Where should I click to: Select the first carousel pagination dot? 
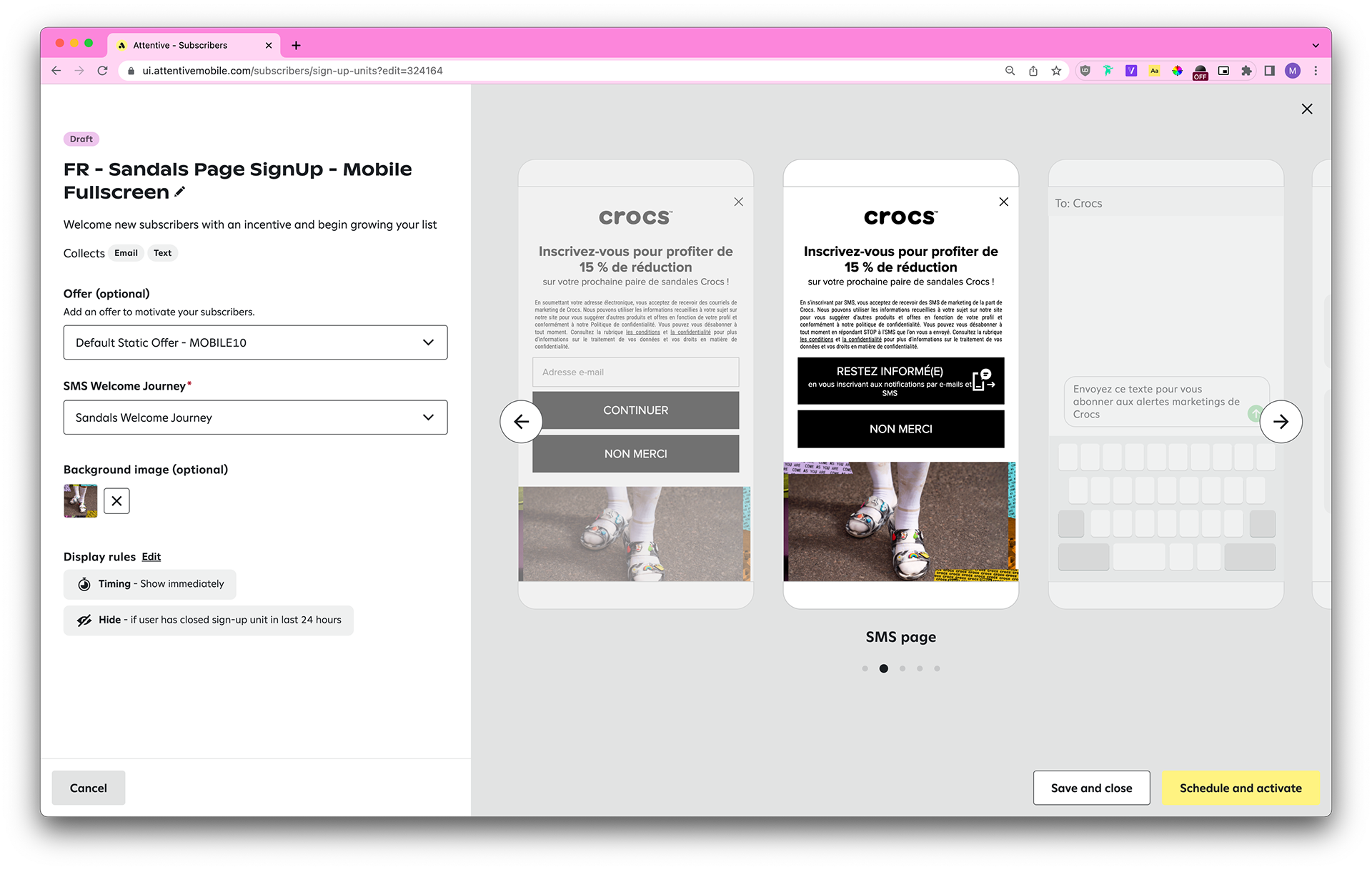point(865,668)
